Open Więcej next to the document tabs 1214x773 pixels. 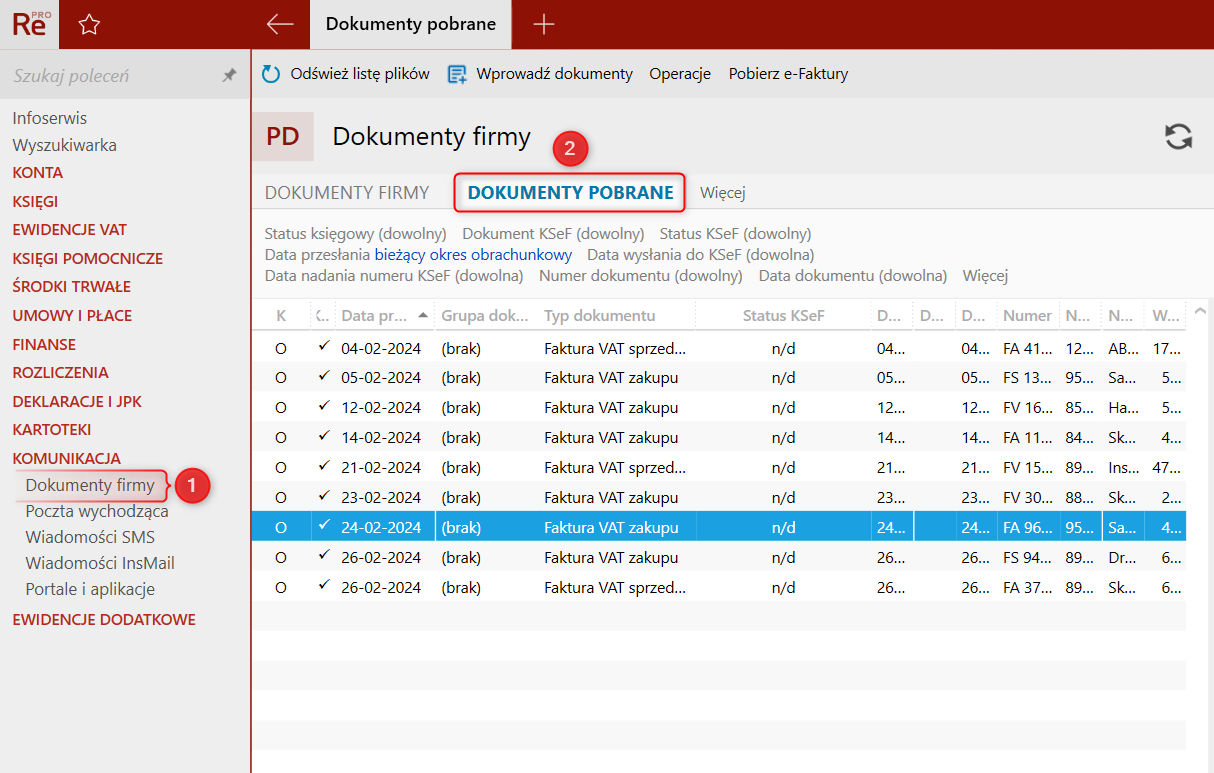coord(723,193)
